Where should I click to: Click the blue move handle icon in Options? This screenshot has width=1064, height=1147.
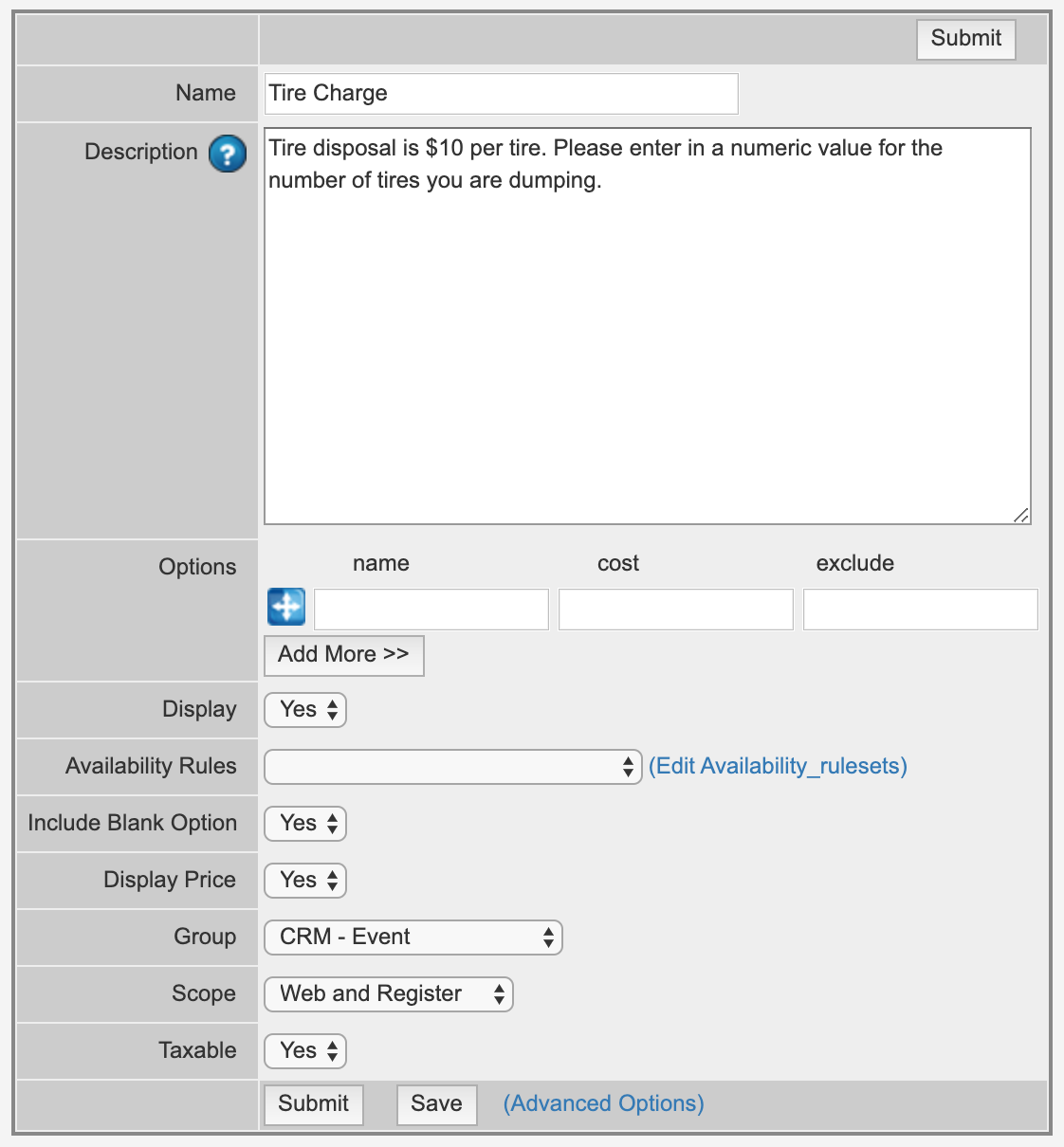tap(286, 607)
